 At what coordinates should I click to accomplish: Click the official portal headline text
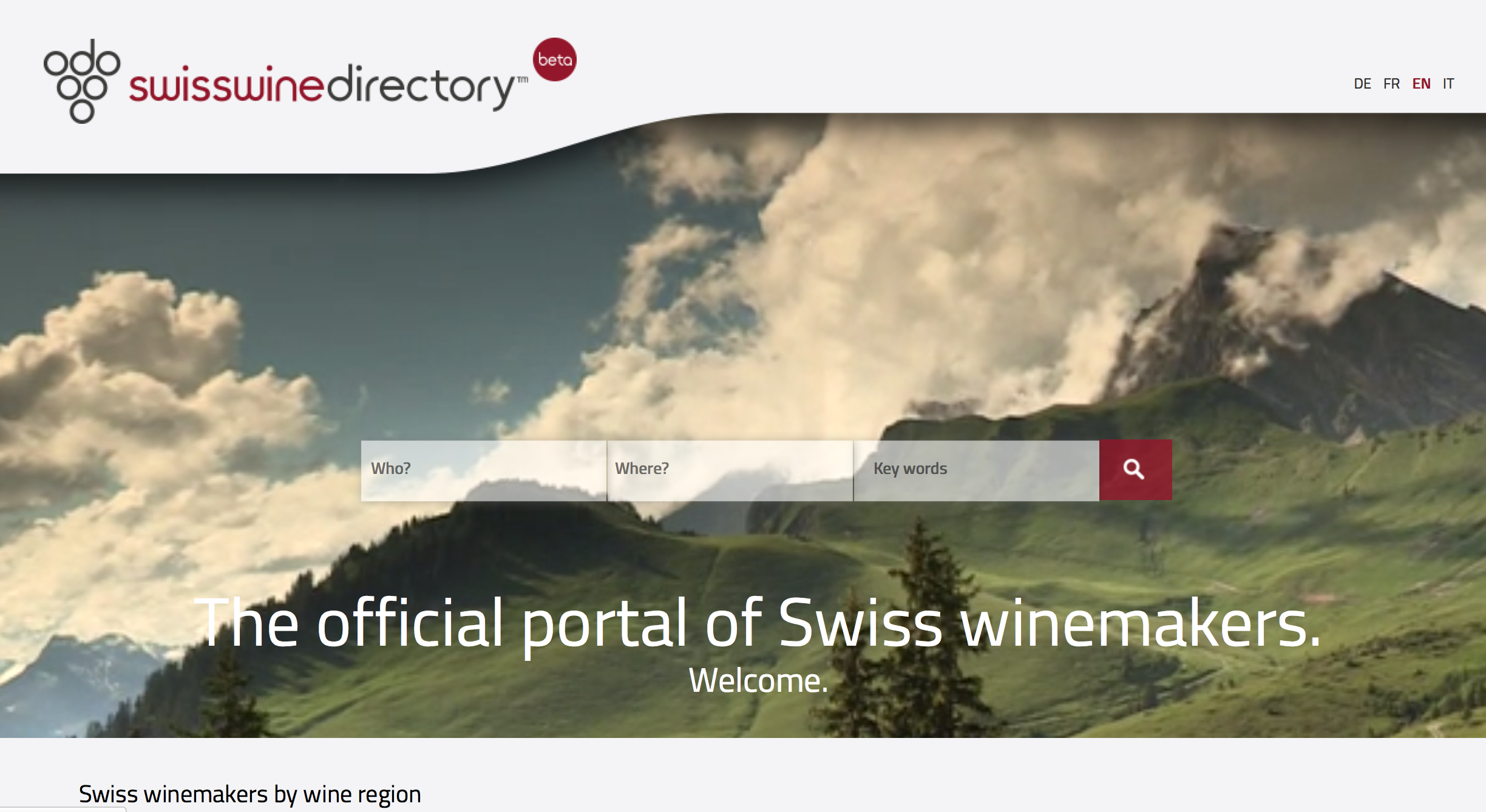[757, 623]
